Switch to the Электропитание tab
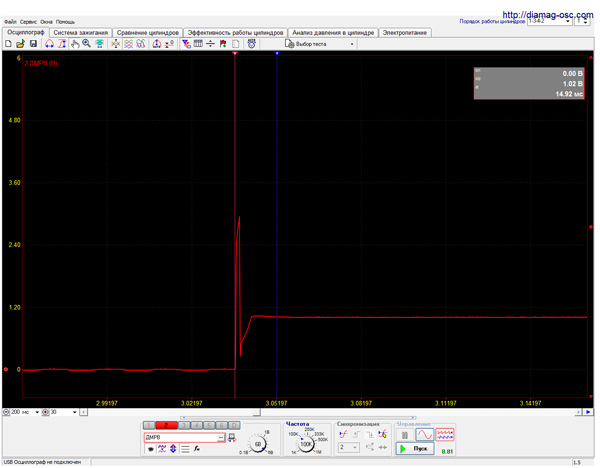Viewport: 600px width, 468px height. (x=405, y=33)
